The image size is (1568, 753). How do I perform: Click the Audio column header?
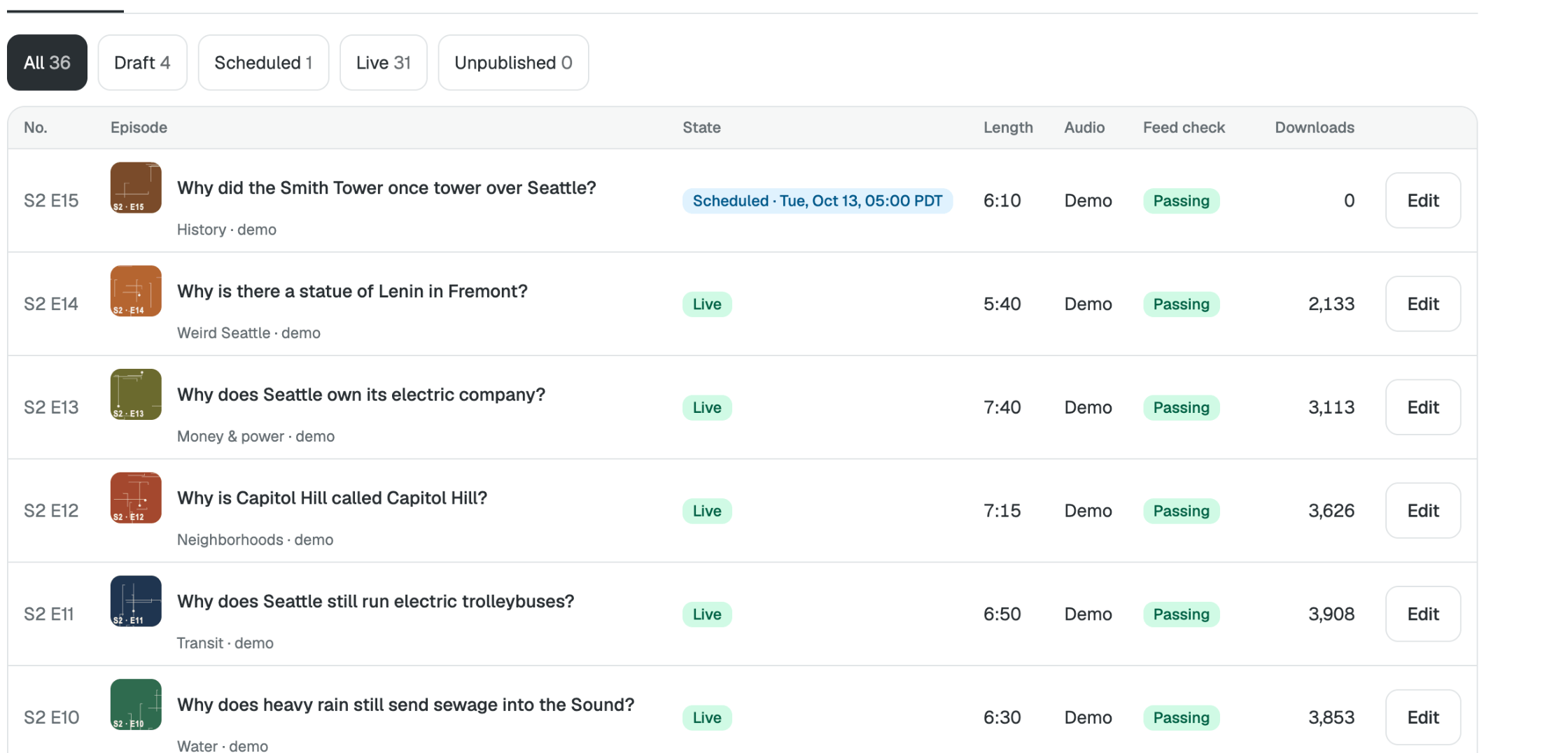point(1084,127)
